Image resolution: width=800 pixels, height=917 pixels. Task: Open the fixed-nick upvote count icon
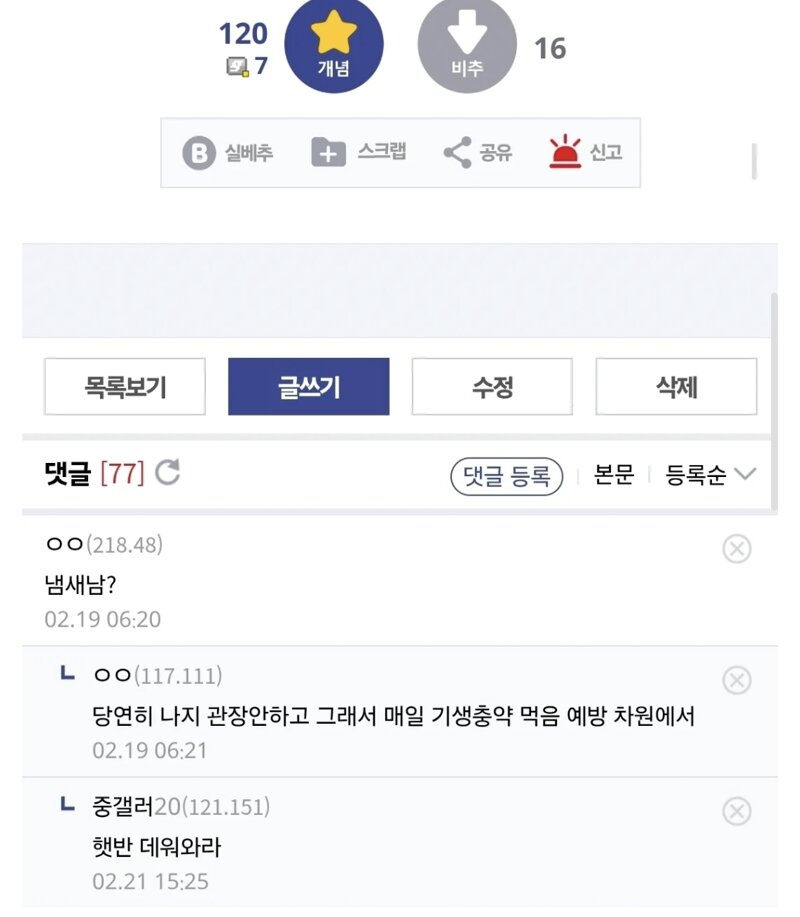point(237,68)
